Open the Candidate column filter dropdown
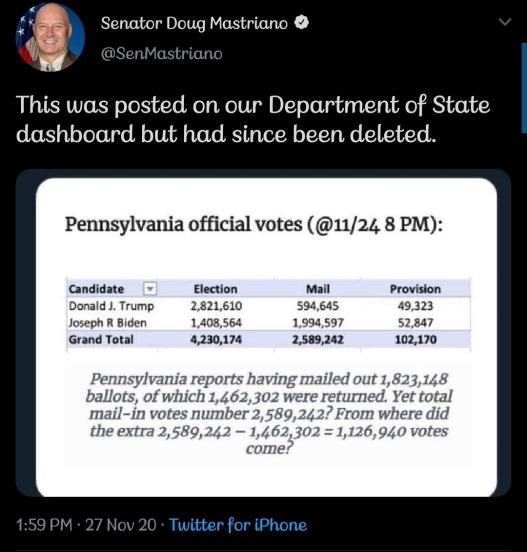The image size is (527, 552). [x=150, y=289]
